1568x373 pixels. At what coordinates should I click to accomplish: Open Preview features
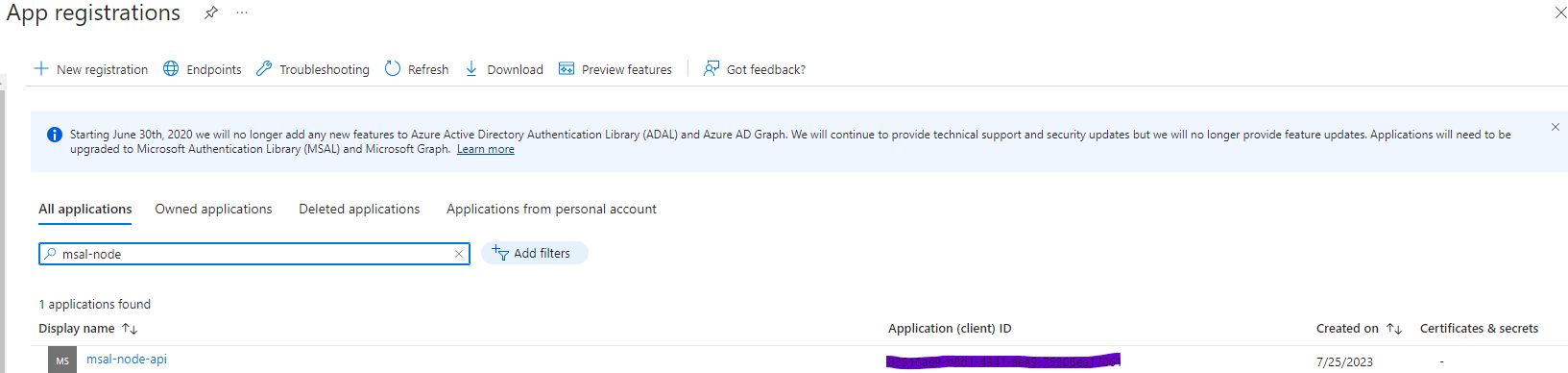click(615, 69)
